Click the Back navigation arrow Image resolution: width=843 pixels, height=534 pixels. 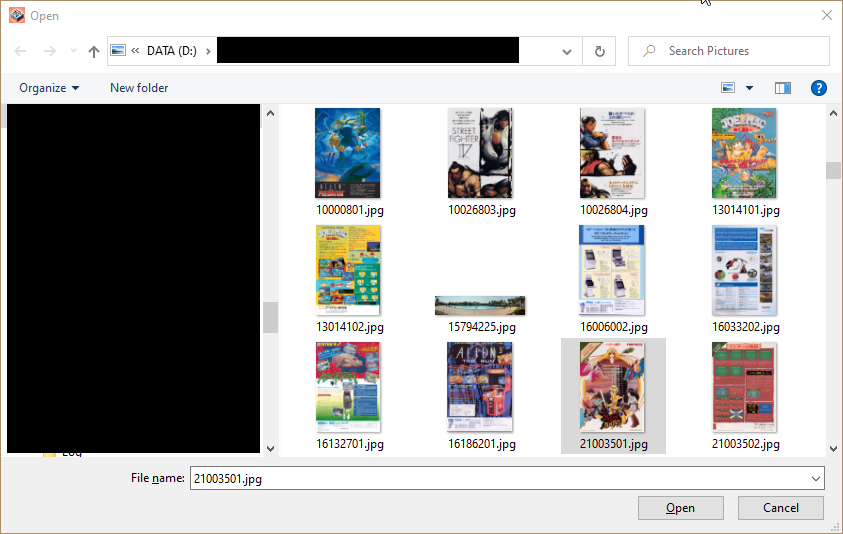click(20, 51)
